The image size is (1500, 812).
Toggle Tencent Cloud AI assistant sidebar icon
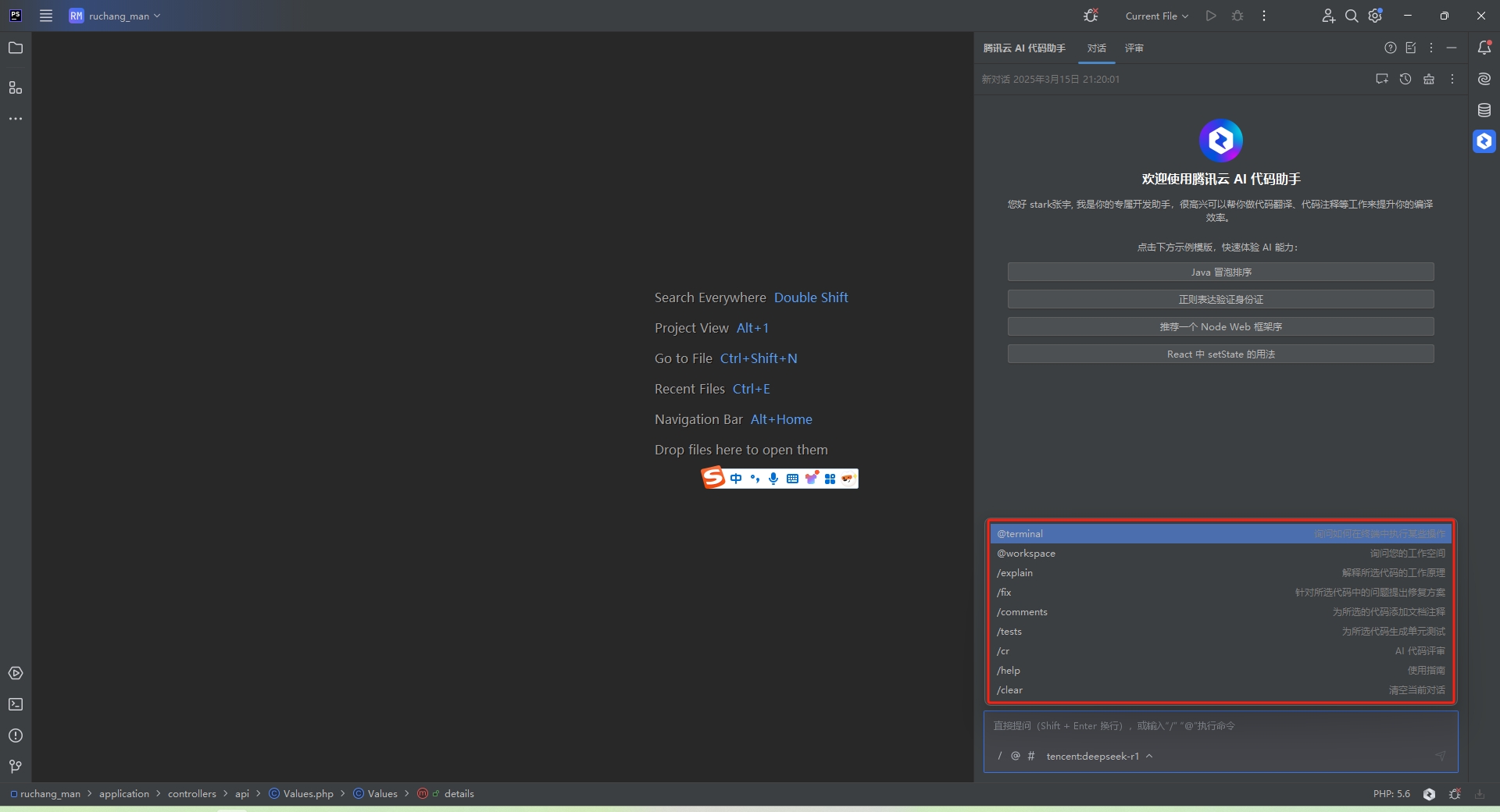point(1484,141)
